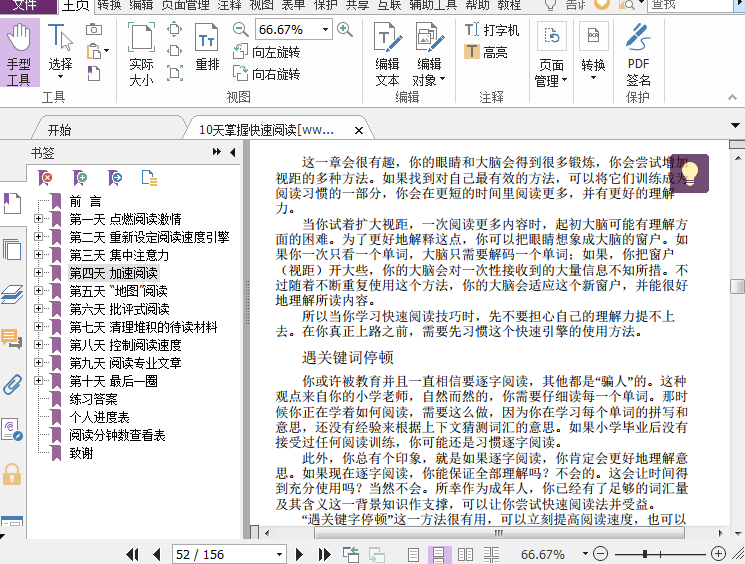Go to the previous page
Image resolution: width=745 pixels, height=564 pixels.
point(157,554)
